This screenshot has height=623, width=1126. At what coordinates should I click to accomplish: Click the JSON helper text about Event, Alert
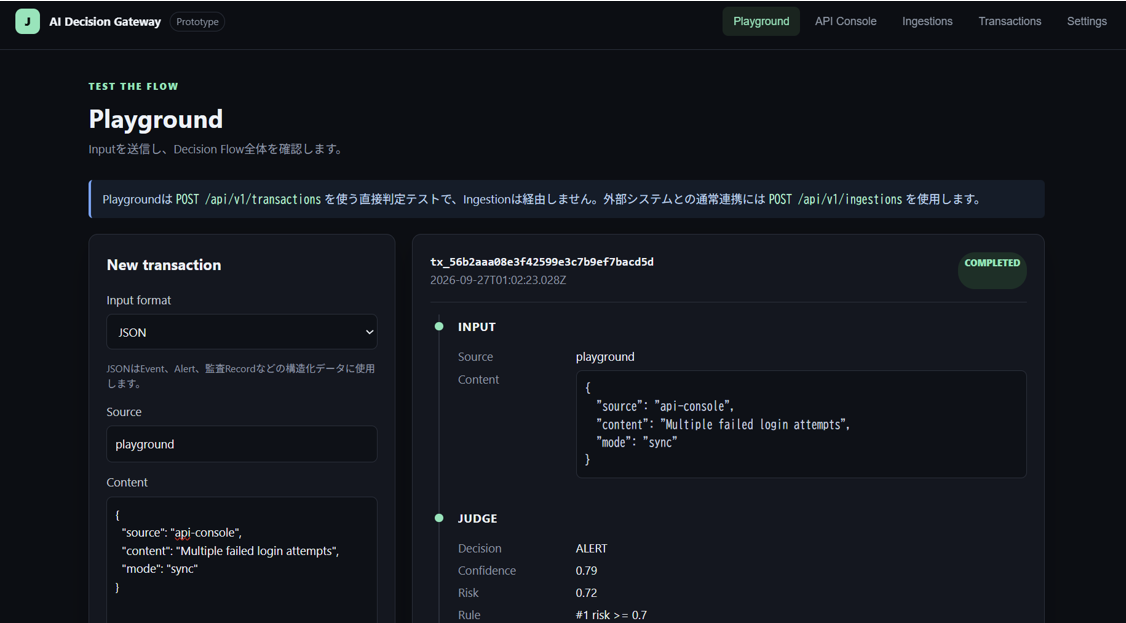pyautogui.click(x=241, y=375)
